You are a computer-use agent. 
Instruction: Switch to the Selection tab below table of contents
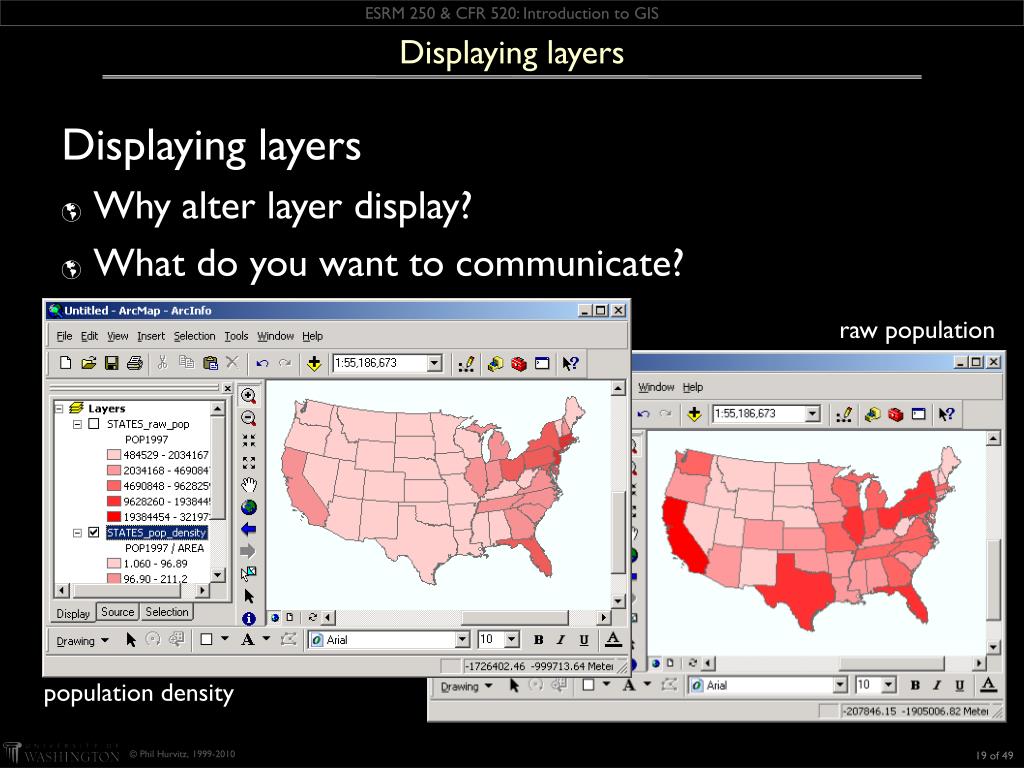point(167,612)
